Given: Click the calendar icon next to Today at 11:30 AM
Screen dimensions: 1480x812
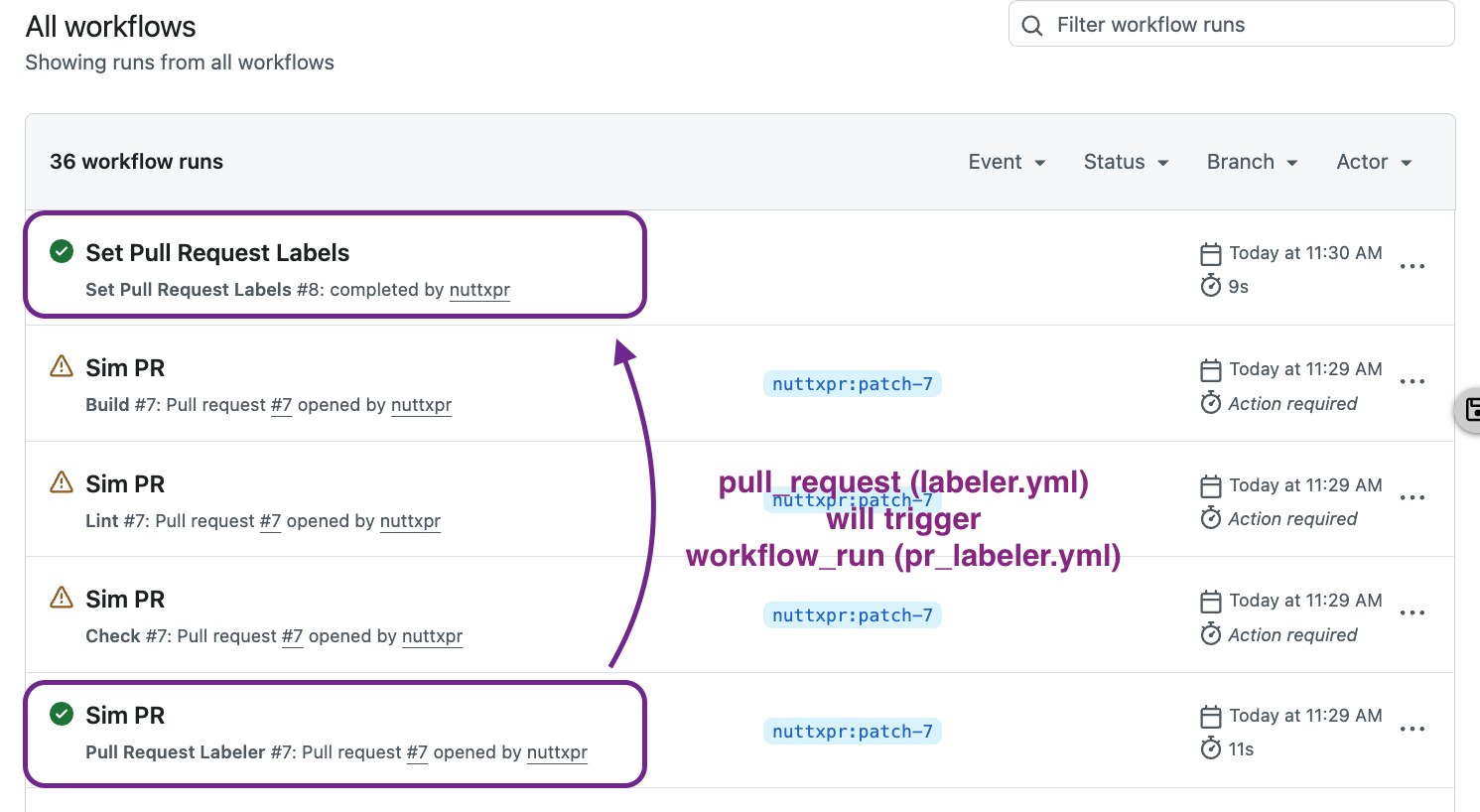Looking at the screenshot, I should point(1211,253).
